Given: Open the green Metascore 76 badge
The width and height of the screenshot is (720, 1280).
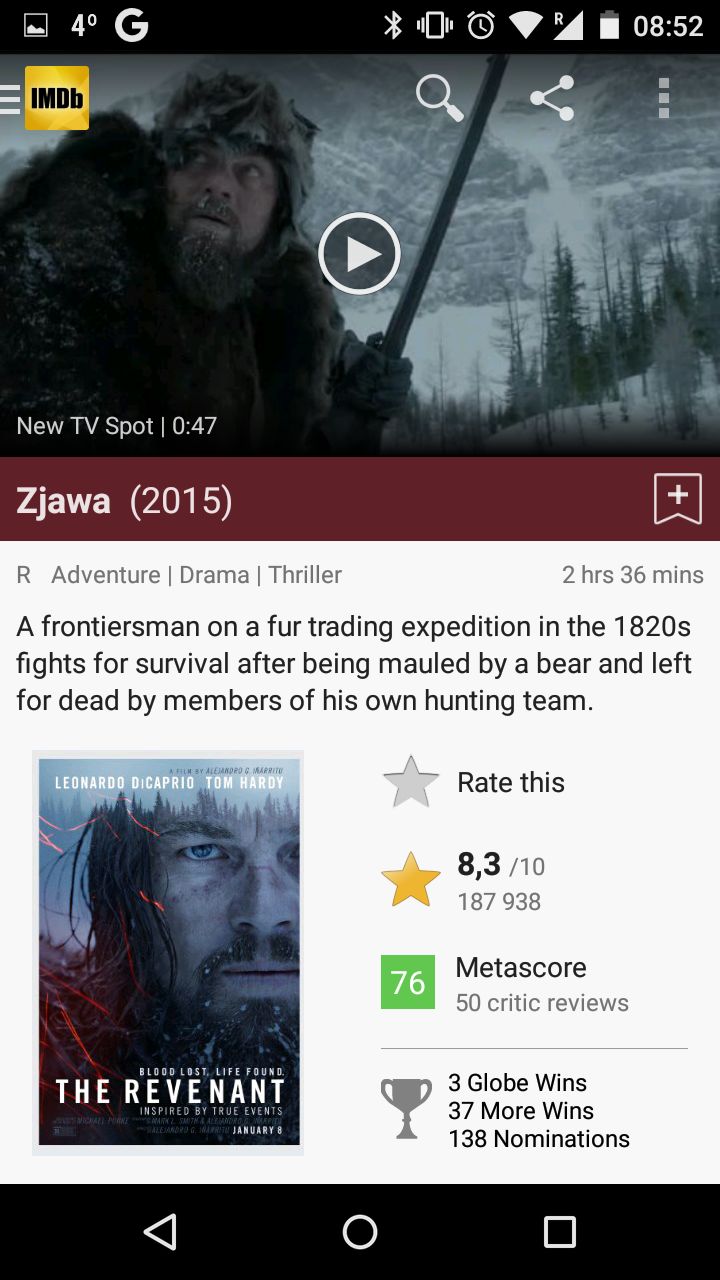Looking at the screenshot, I should (x=408, y=982).
